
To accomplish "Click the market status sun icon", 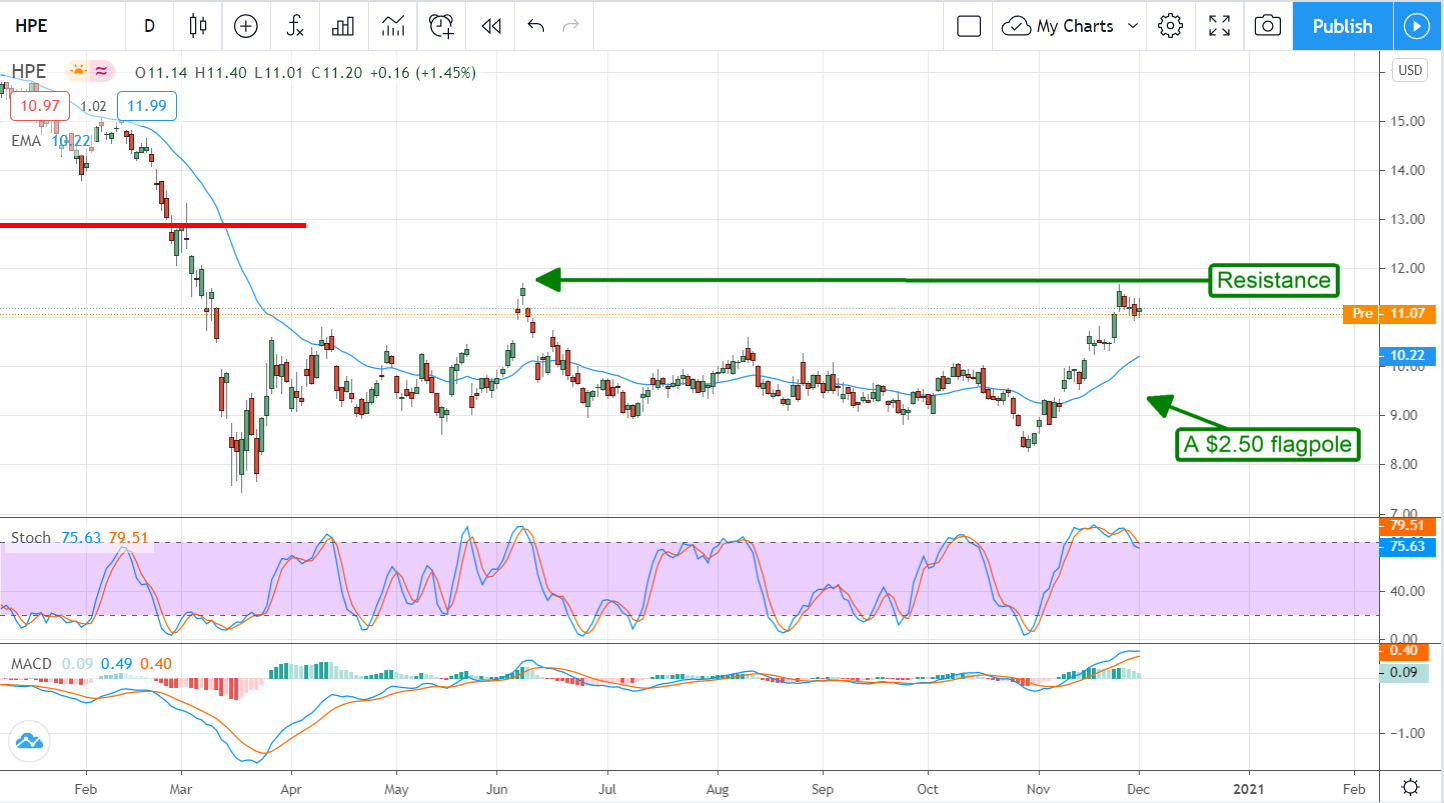I will pos(77,71).
